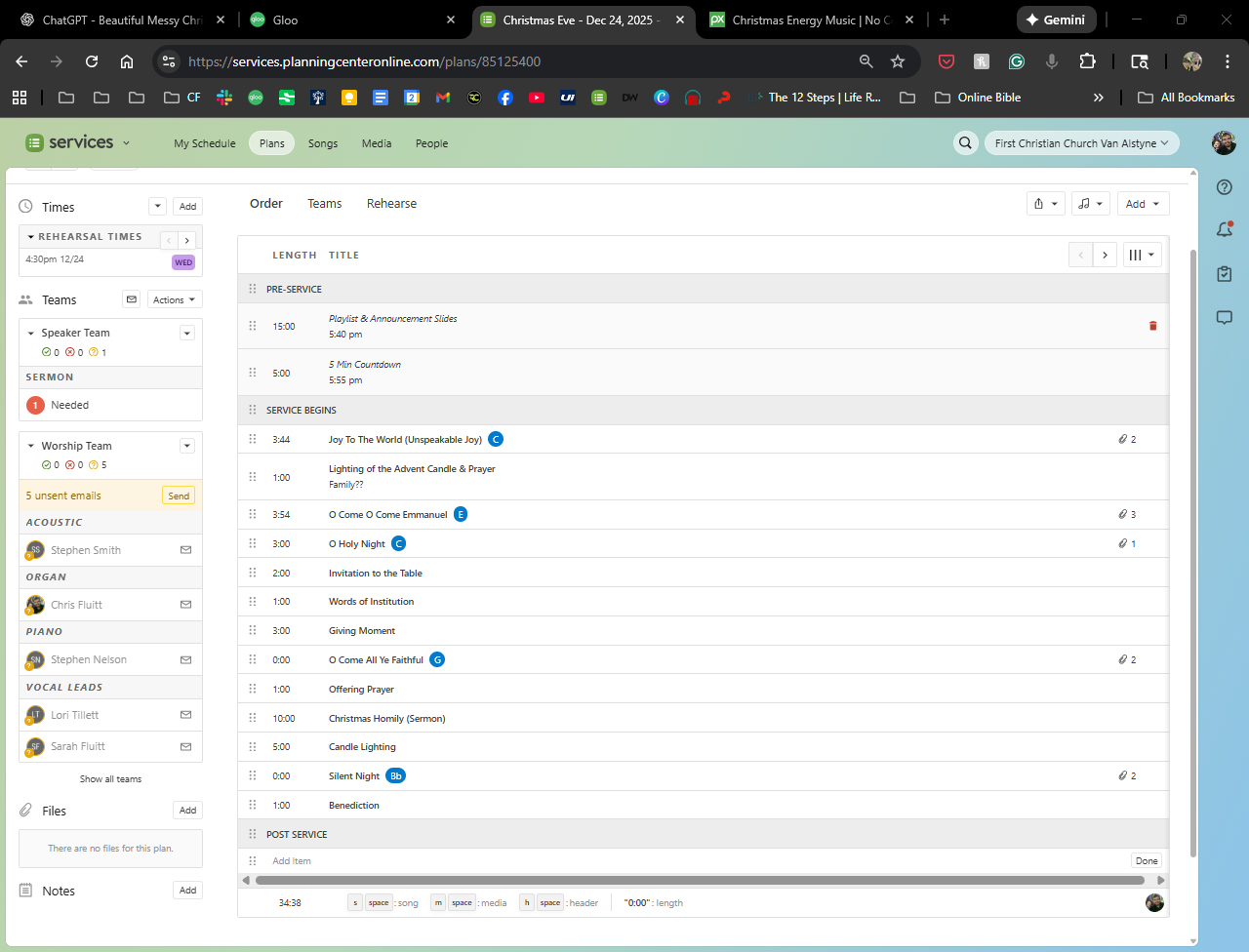The height and width of the screenshot is (952, 1249).
Task: Open the columns layout dropdown
Action: [1142, 255]
